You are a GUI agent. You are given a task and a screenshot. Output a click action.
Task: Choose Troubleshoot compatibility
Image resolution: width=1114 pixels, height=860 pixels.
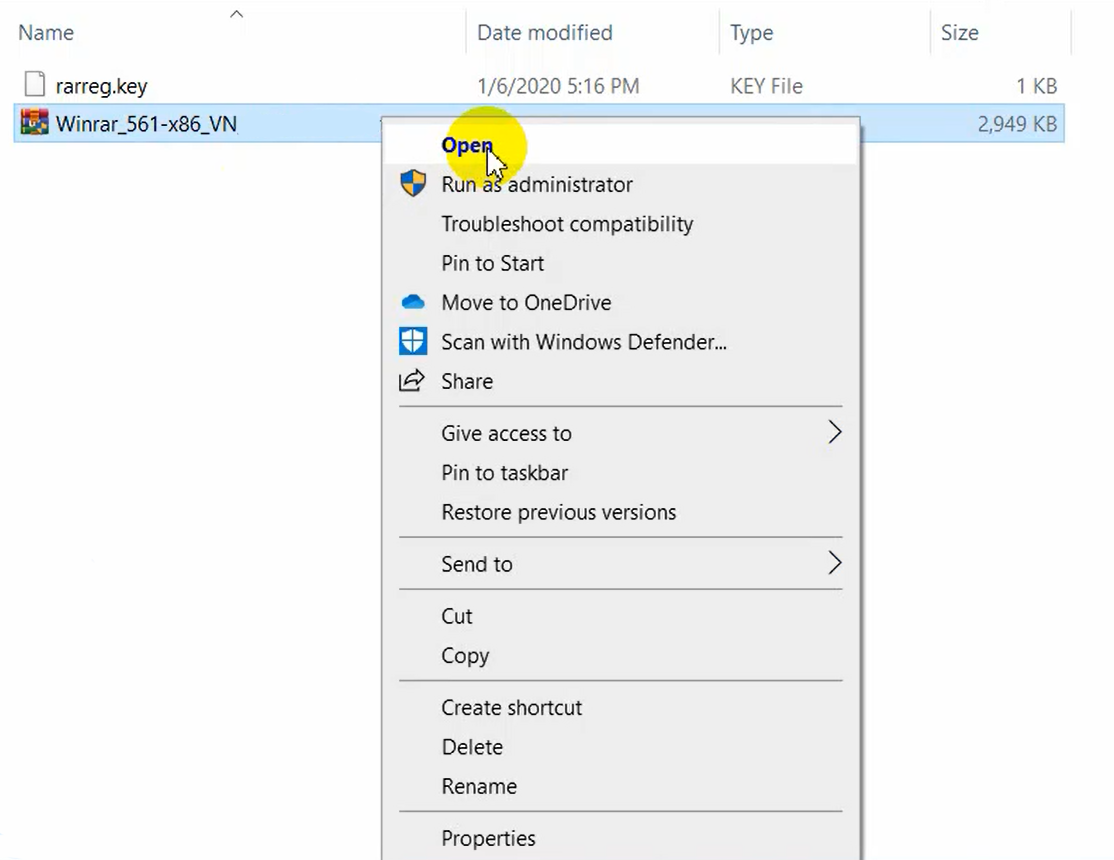tap(567, 224)
